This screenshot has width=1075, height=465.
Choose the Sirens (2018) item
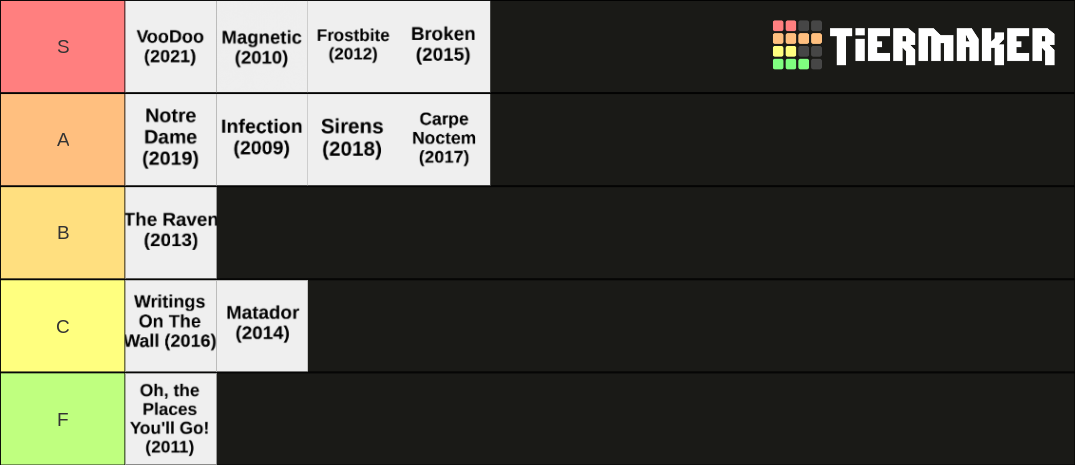click(x=353, y=139)
